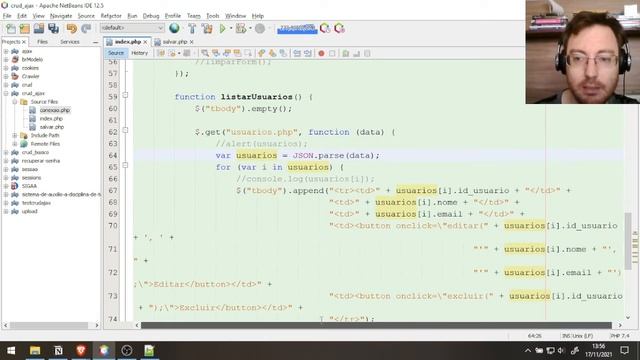Click the Clean and Build icon
This screenshot has width=640, height=360.
[207, 29]
